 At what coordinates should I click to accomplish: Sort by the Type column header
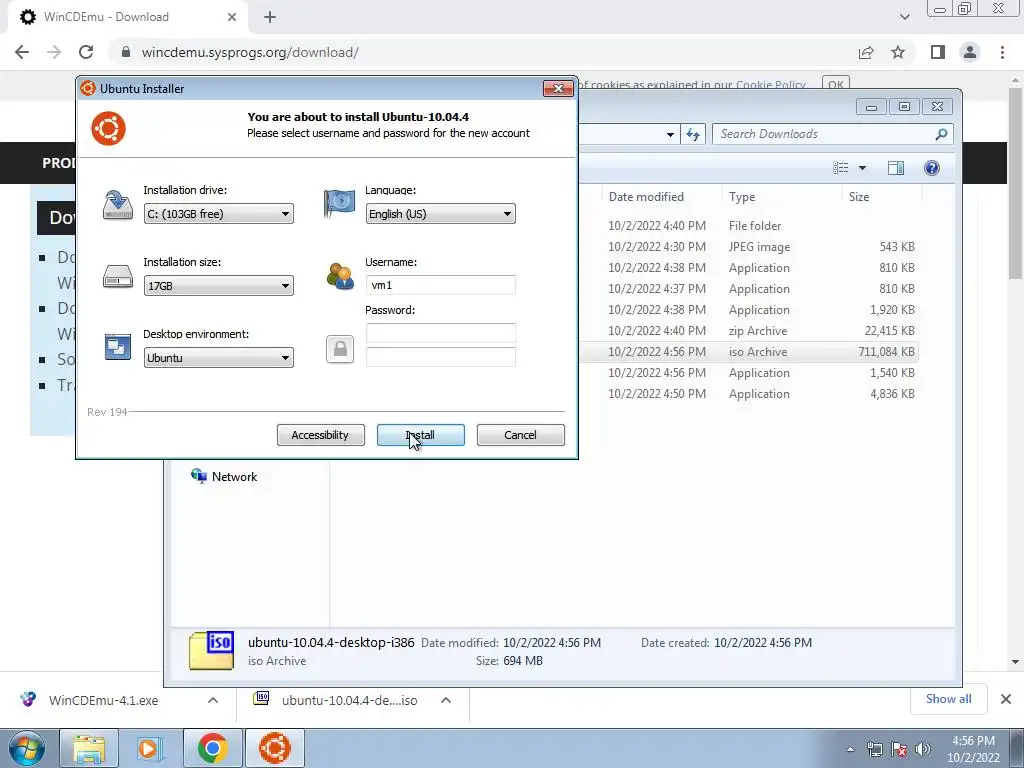[x=742, y=197]
